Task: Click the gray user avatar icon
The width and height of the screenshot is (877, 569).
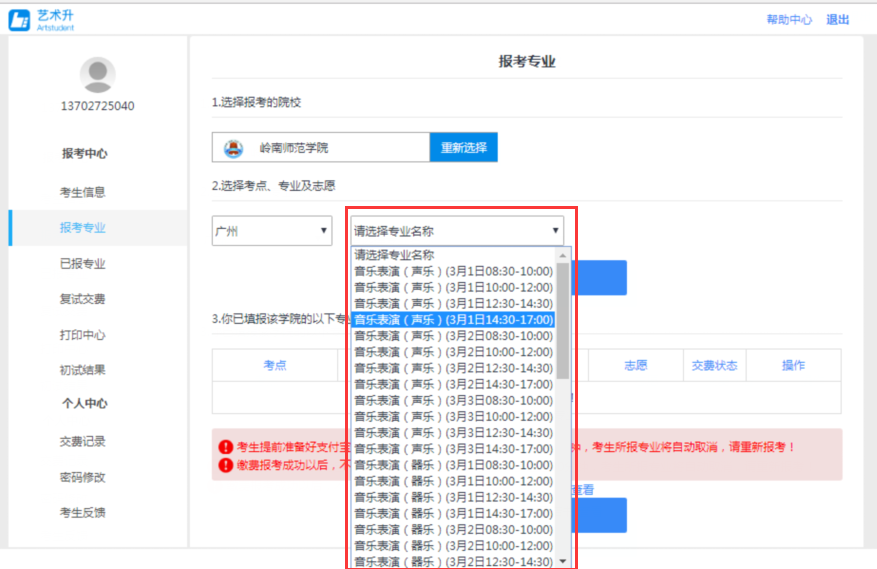Action: (x=97, y=75)
